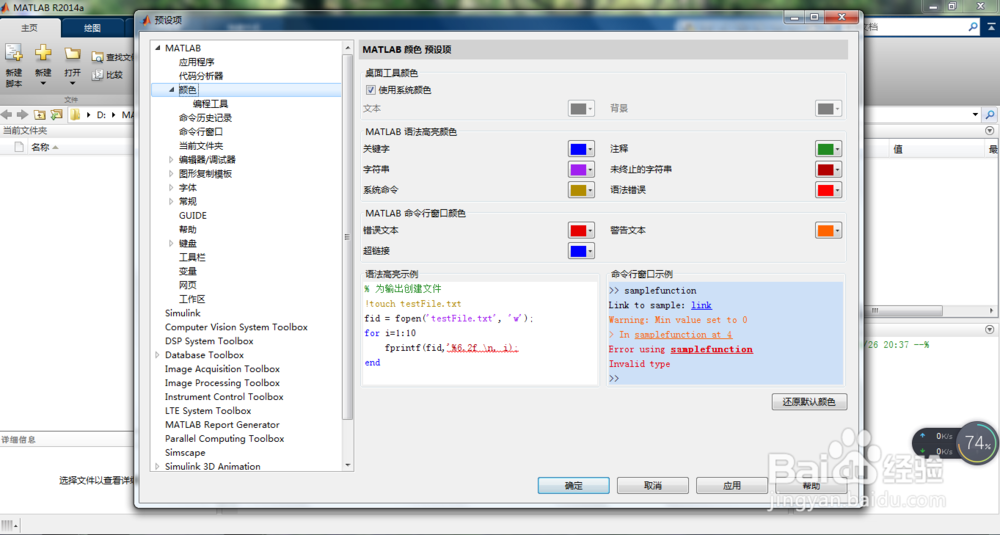Open Strings color dropdown (purple swatch)
This screenshot has height=535, width=1000.
tap(581, 170)
